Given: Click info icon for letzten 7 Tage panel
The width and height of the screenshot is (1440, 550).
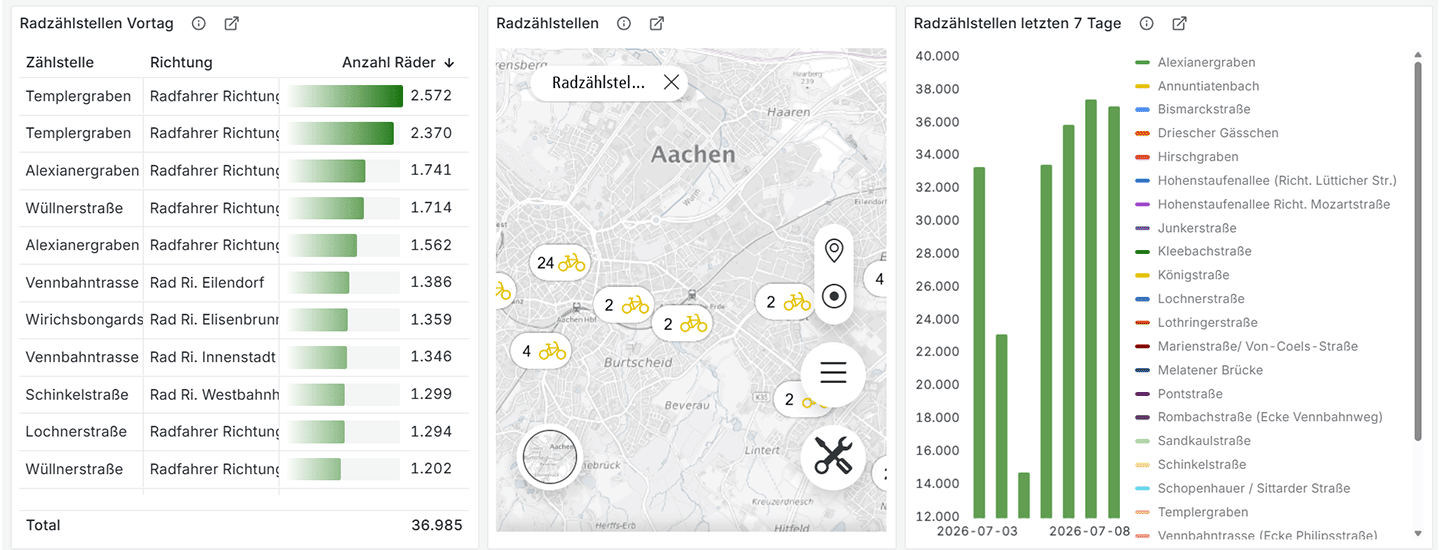Looking at the screenshot, I should coord(1147,23).
